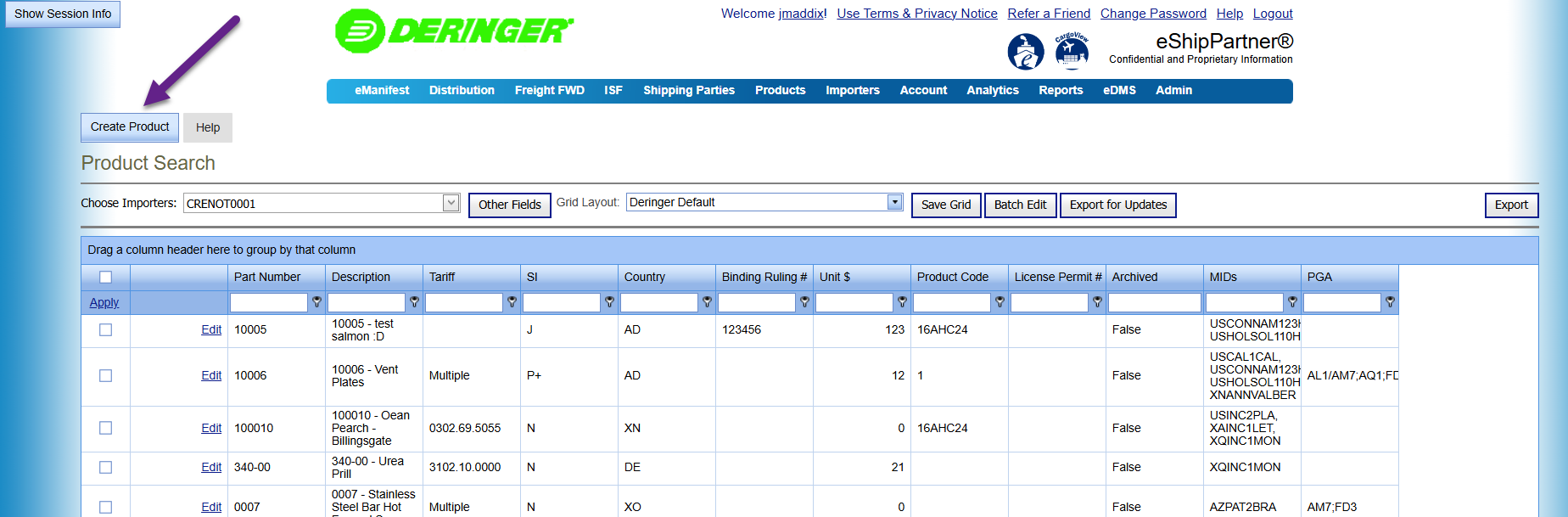This screenshot has width=1568, height=517.
Task: Open the Shipping Parties menu
Action: (688, 90)
